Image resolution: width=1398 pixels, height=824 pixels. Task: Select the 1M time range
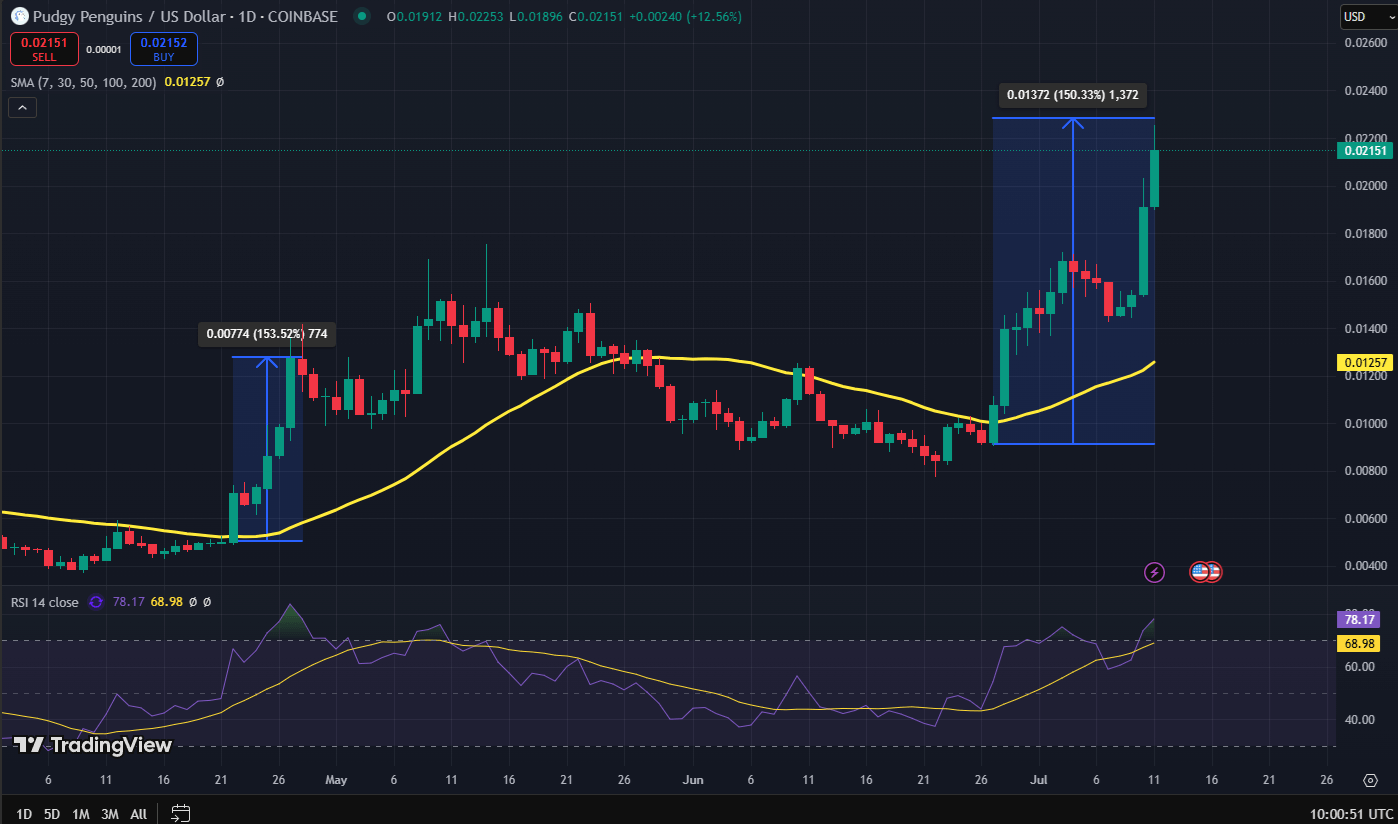pos(81,814)
